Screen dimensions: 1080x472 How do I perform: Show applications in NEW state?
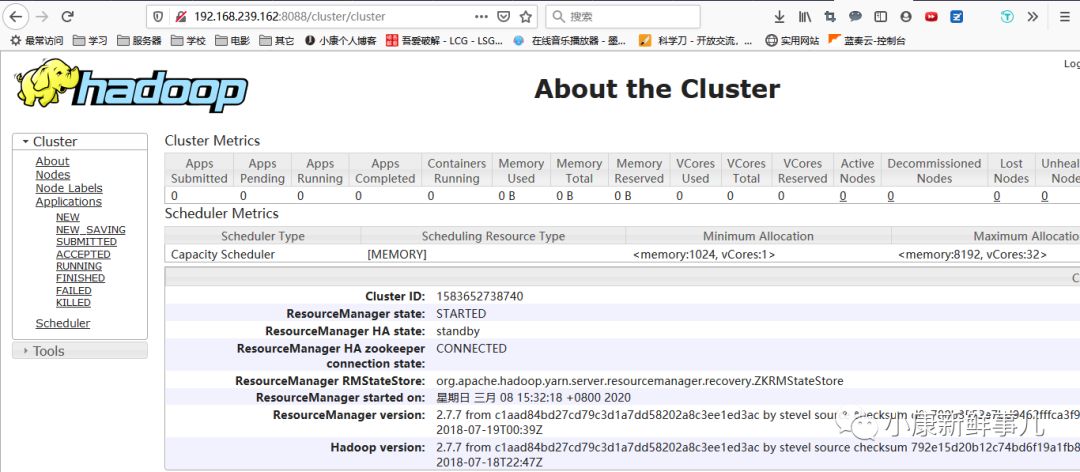[x=68, y=217]
